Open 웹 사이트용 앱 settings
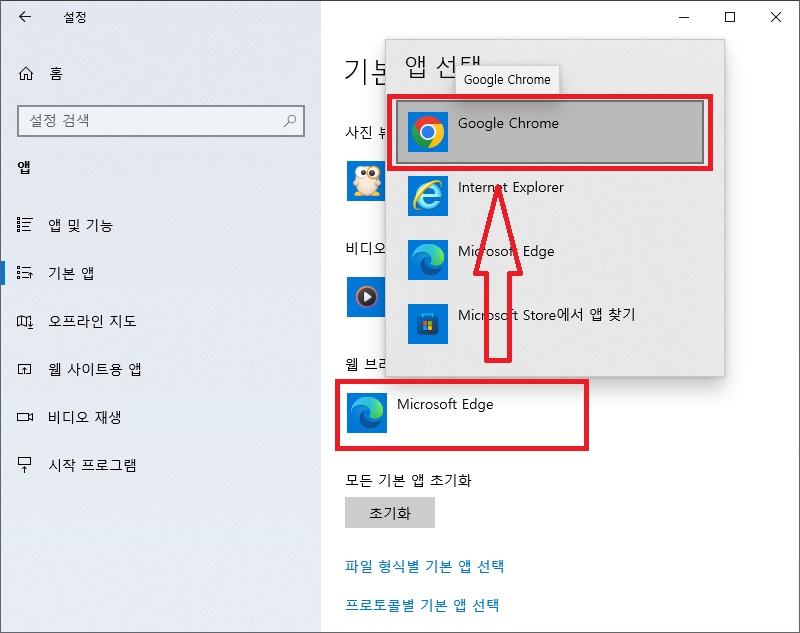This screenshot has width=800, height=633. [94, 369]
